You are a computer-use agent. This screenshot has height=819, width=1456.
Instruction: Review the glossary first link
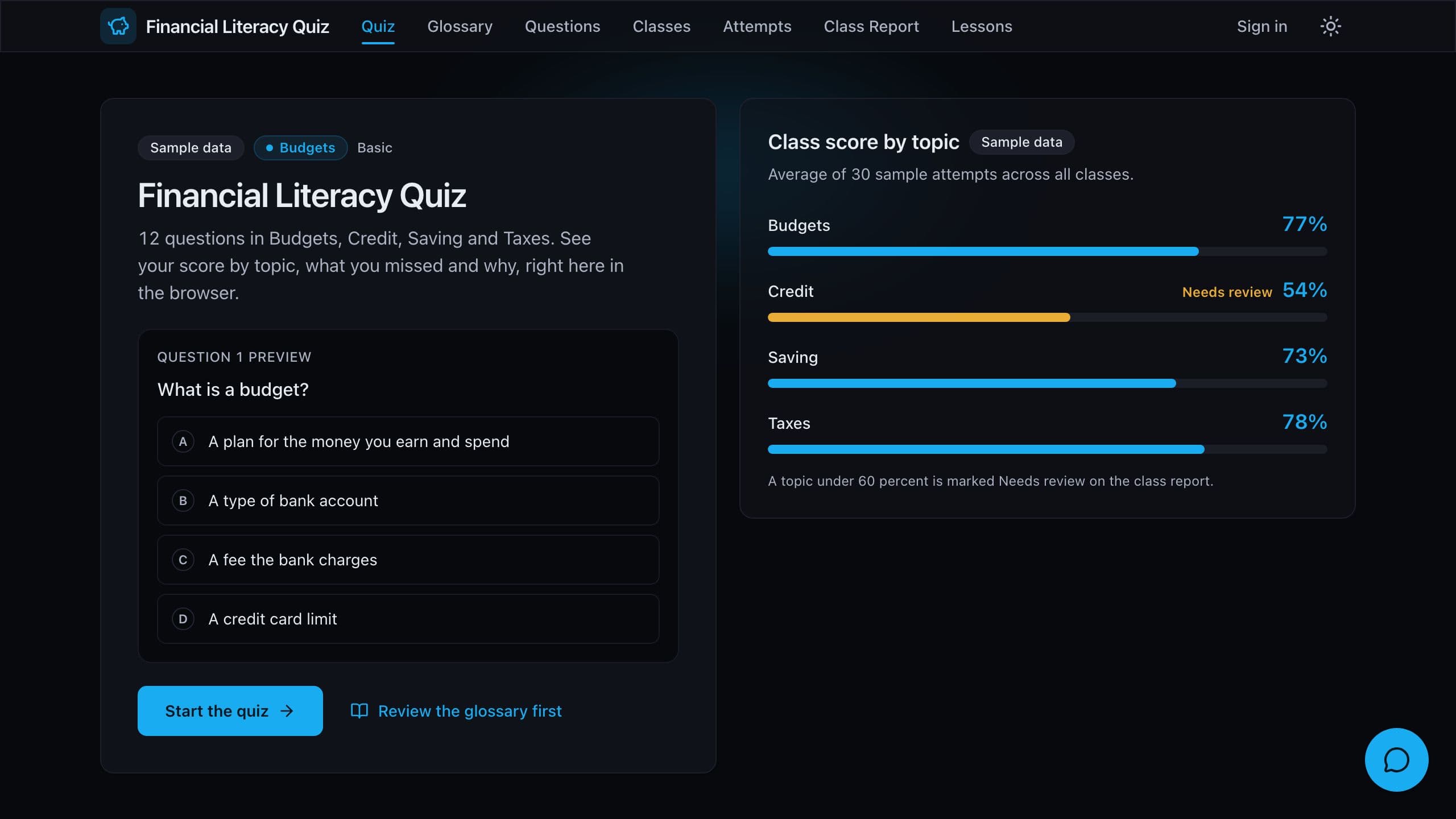click(x=456, y=711)
